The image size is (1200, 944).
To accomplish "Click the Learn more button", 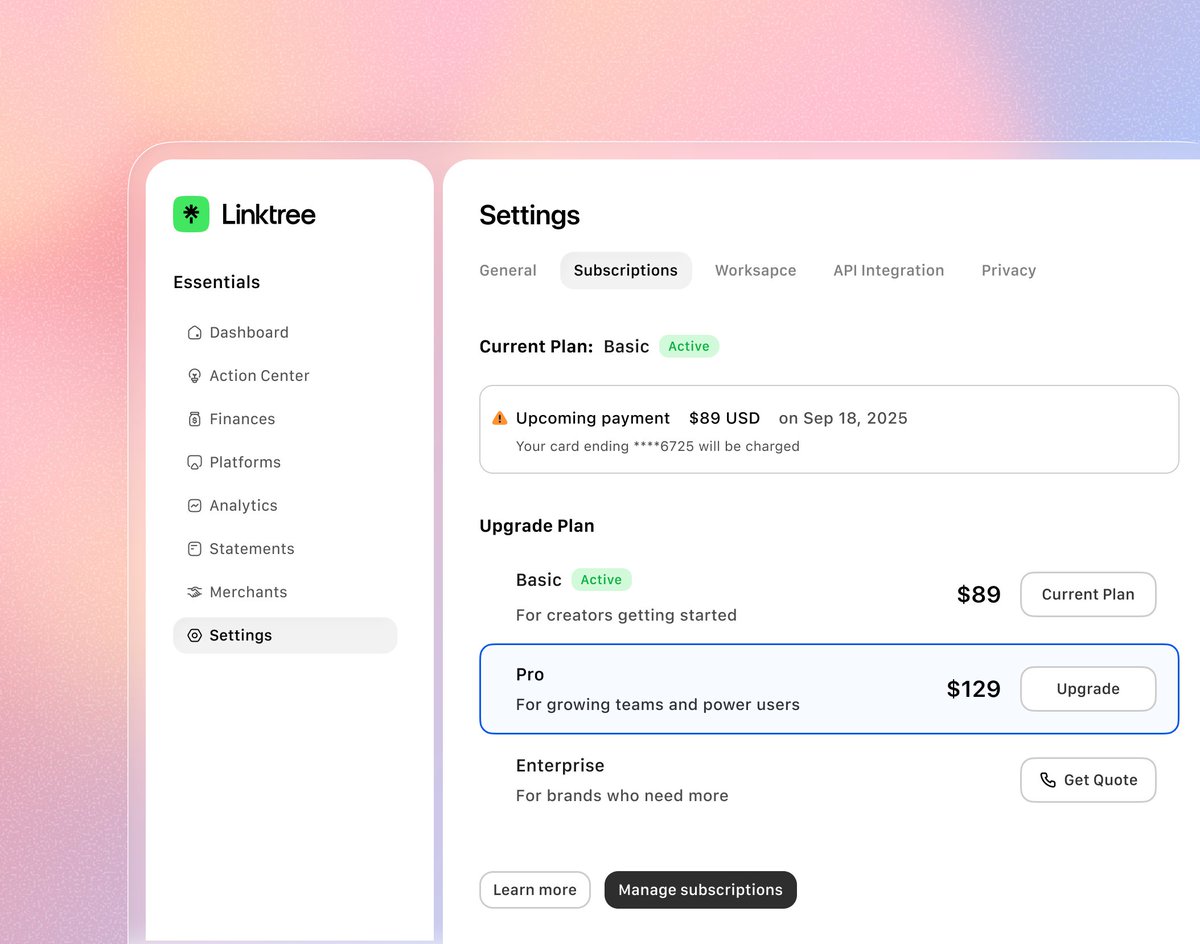I will point(535,890).
